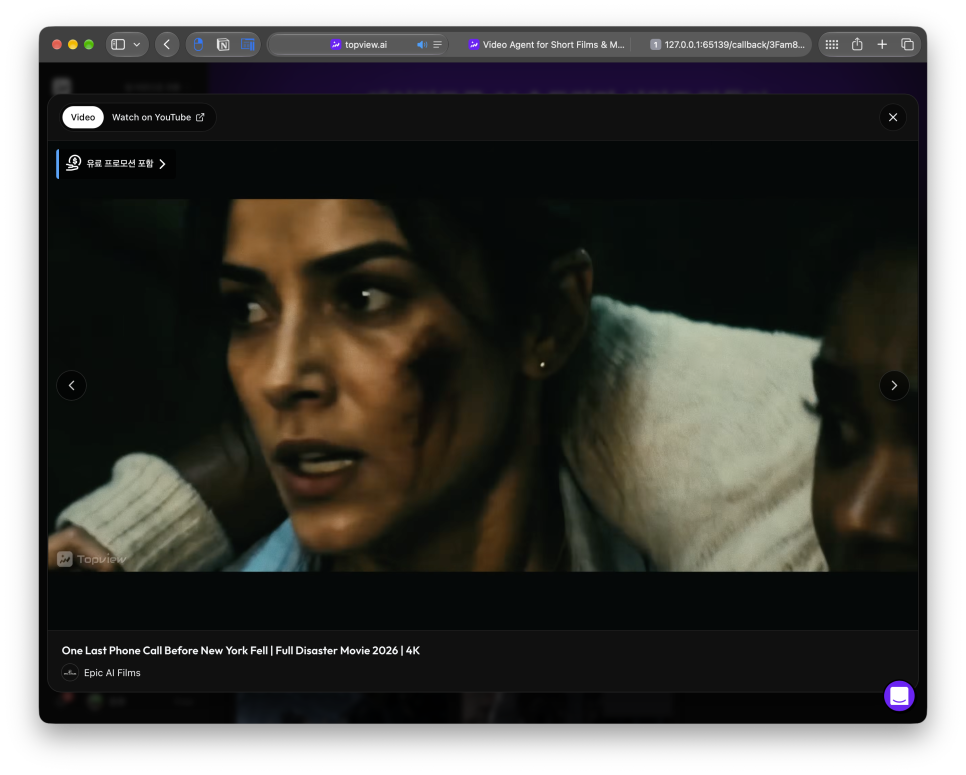Screen dimensions: 966x775
Task: Click the paid promotion dollar icon
Action: [x=73, y=163]
